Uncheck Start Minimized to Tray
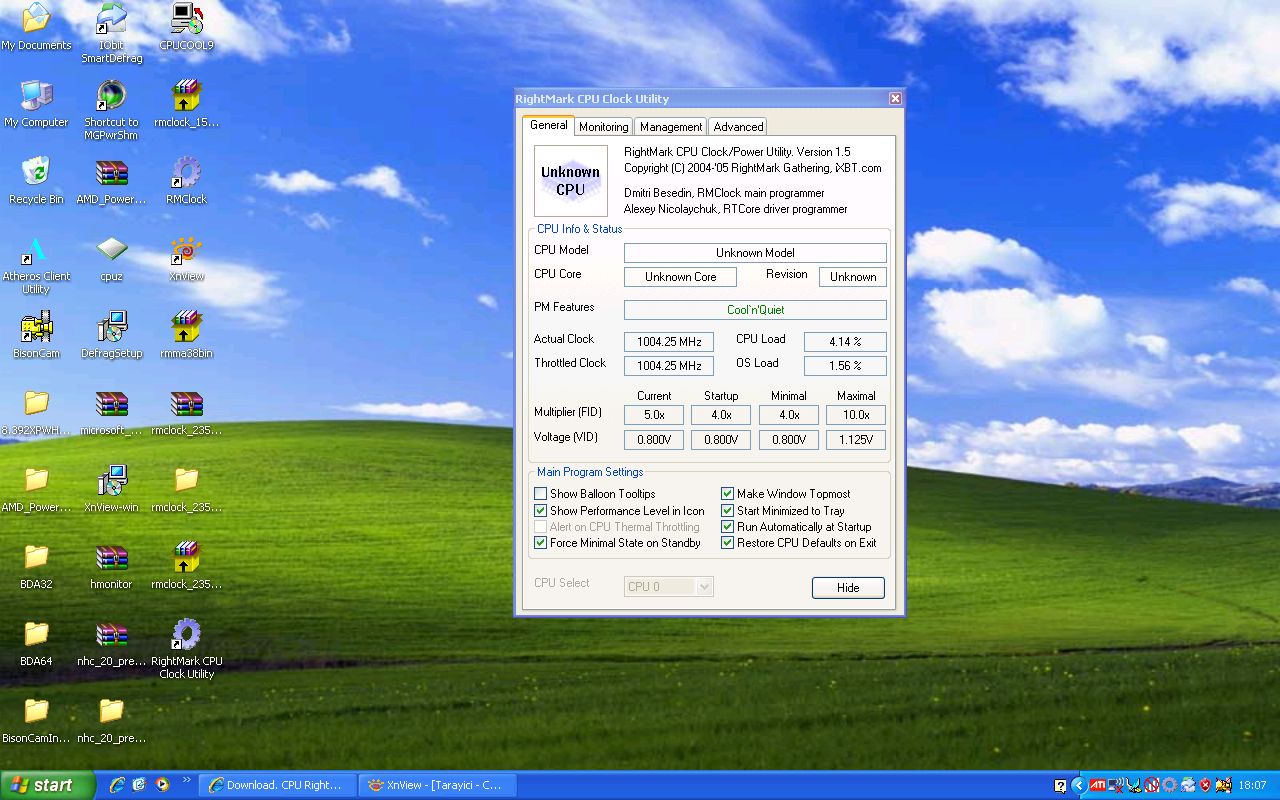Image resolution: width=1280 pixels, height=800 pixels. pos(728,511)
